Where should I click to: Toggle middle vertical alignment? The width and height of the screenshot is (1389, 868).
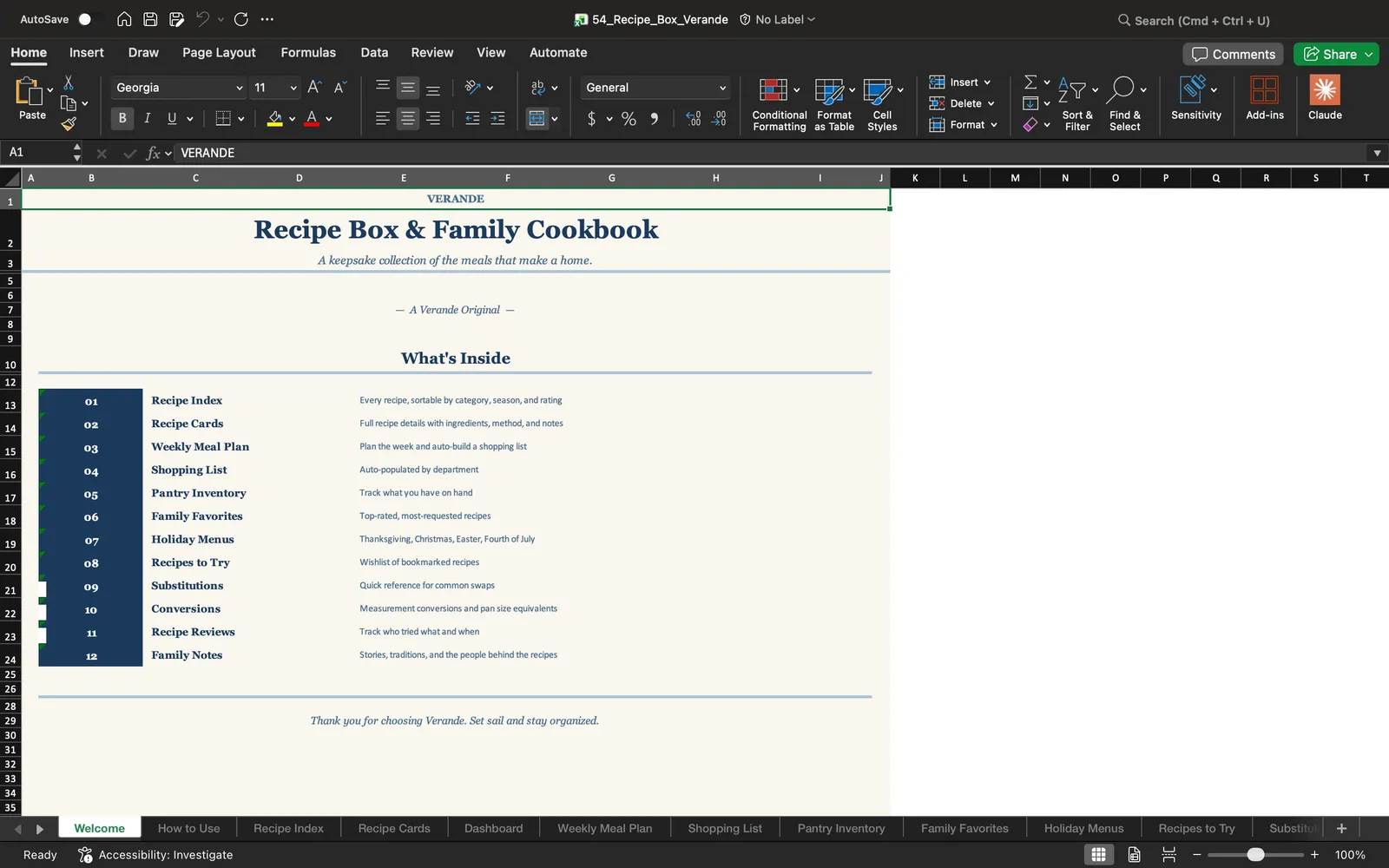tap(407, 87)
